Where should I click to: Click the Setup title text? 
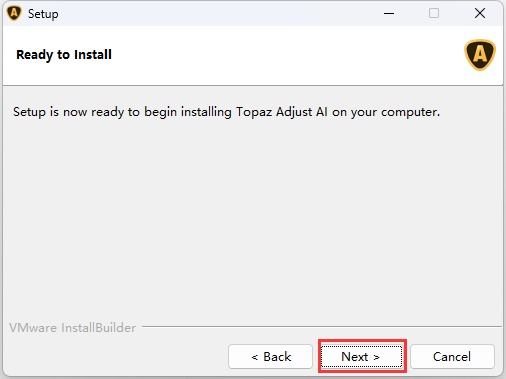click(x=43, y=14)
